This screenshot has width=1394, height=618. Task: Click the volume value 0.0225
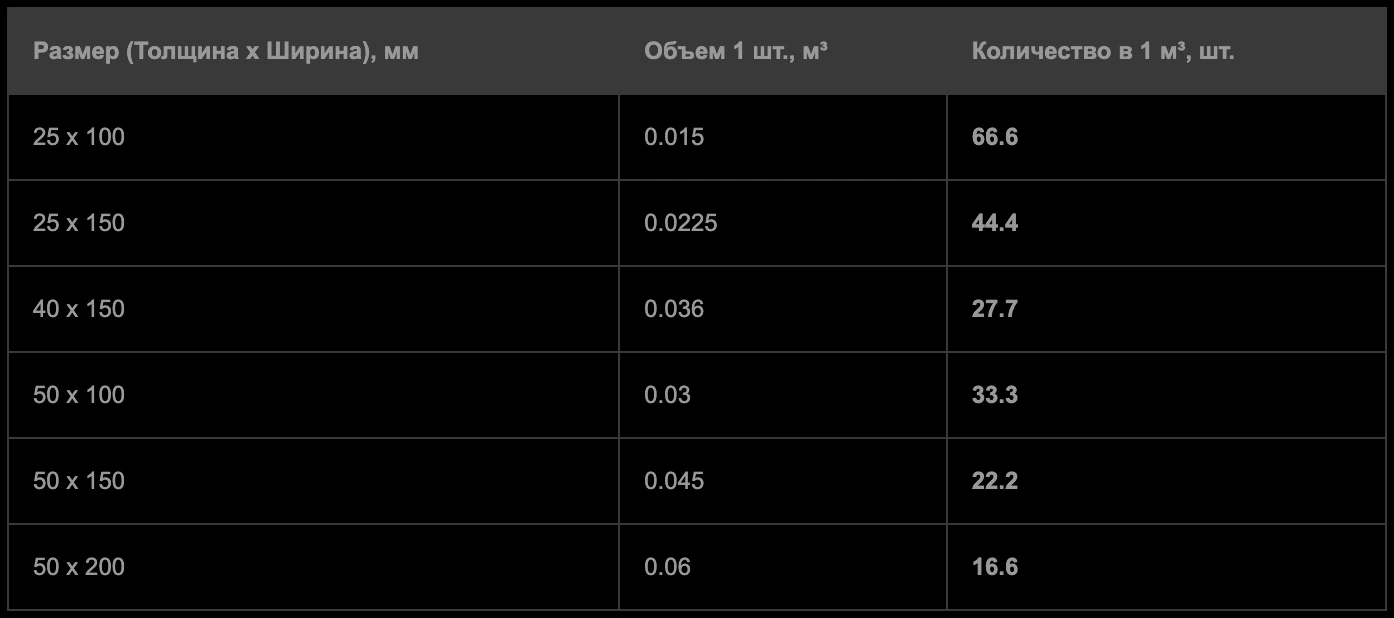pos(681,223)
